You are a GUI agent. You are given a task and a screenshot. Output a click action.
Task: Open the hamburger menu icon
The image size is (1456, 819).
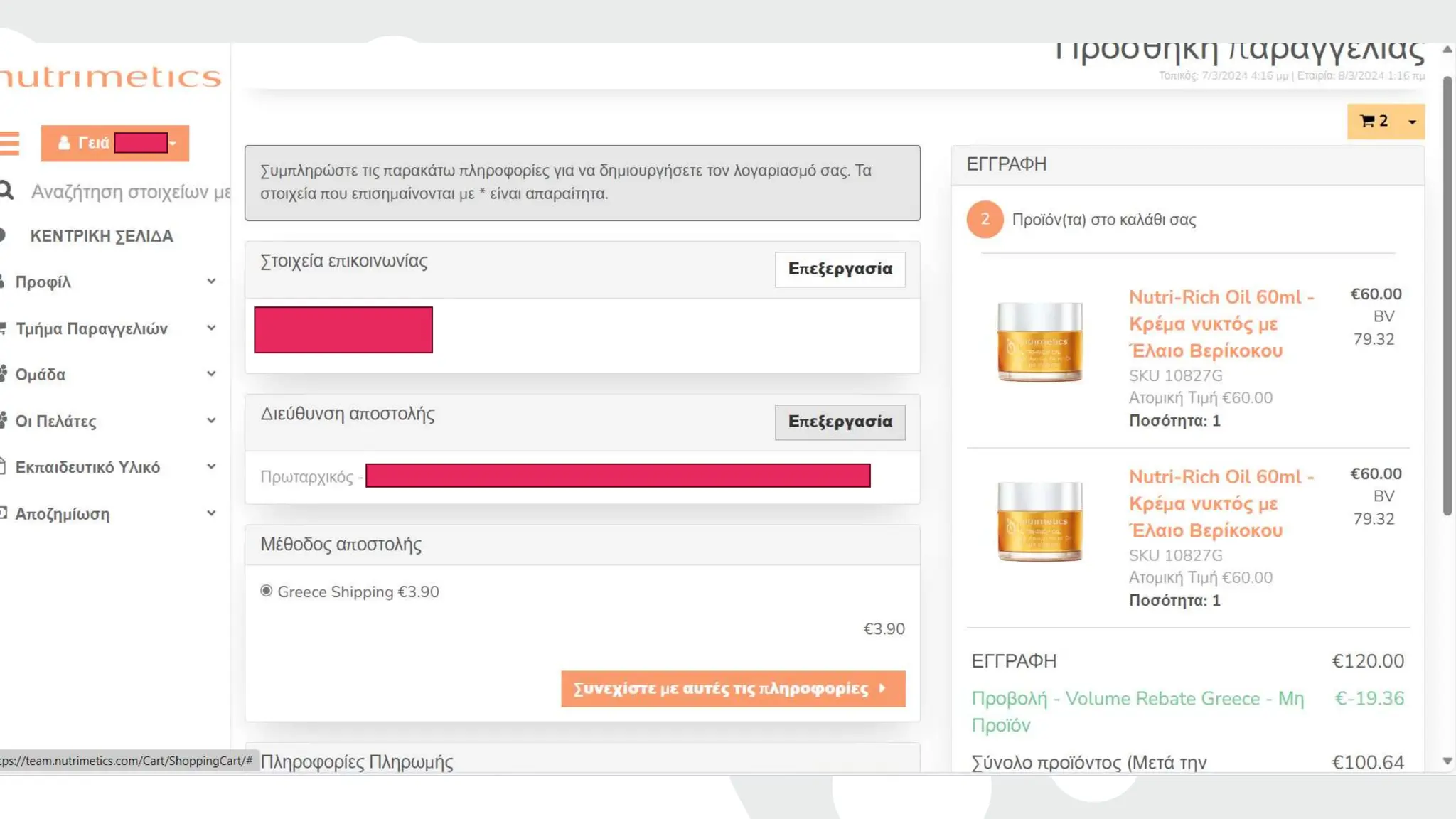pyautogui.click(x=9, y=143)
